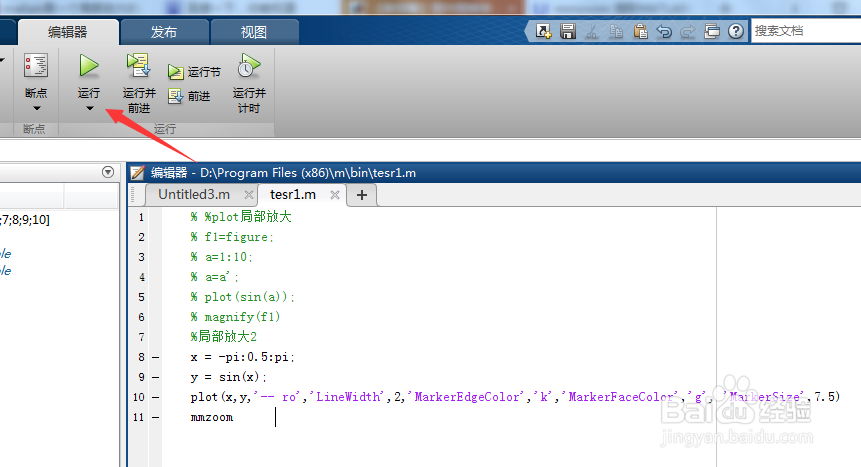The width and height of the screenshot is (861, 467).
Task: Switch to the 视图 ribbon tab
Action: pyautogui.click(x=254, y=32)
